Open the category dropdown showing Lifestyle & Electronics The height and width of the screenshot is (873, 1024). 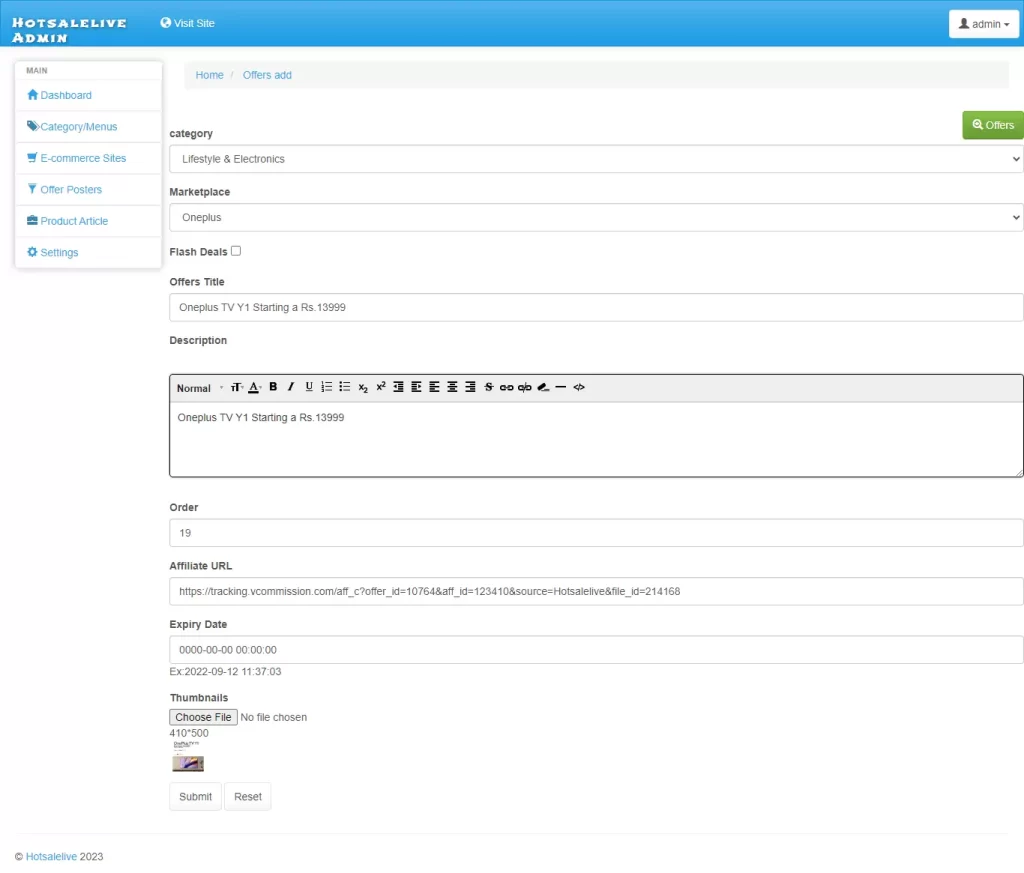point(596,159)
